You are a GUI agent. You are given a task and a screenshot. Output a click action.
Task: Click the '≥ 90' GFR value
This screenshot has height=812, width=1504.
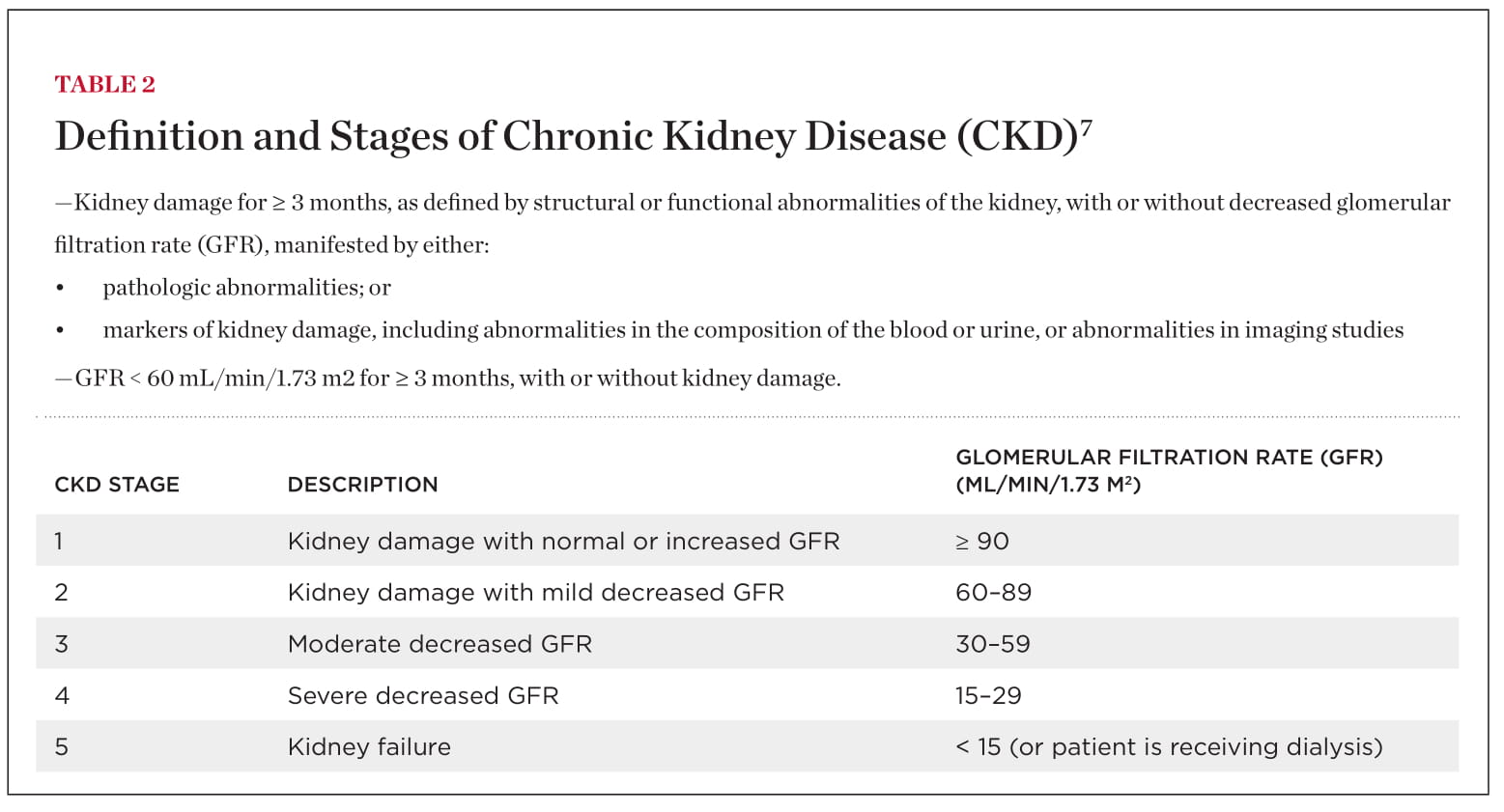tap(982, 541)
